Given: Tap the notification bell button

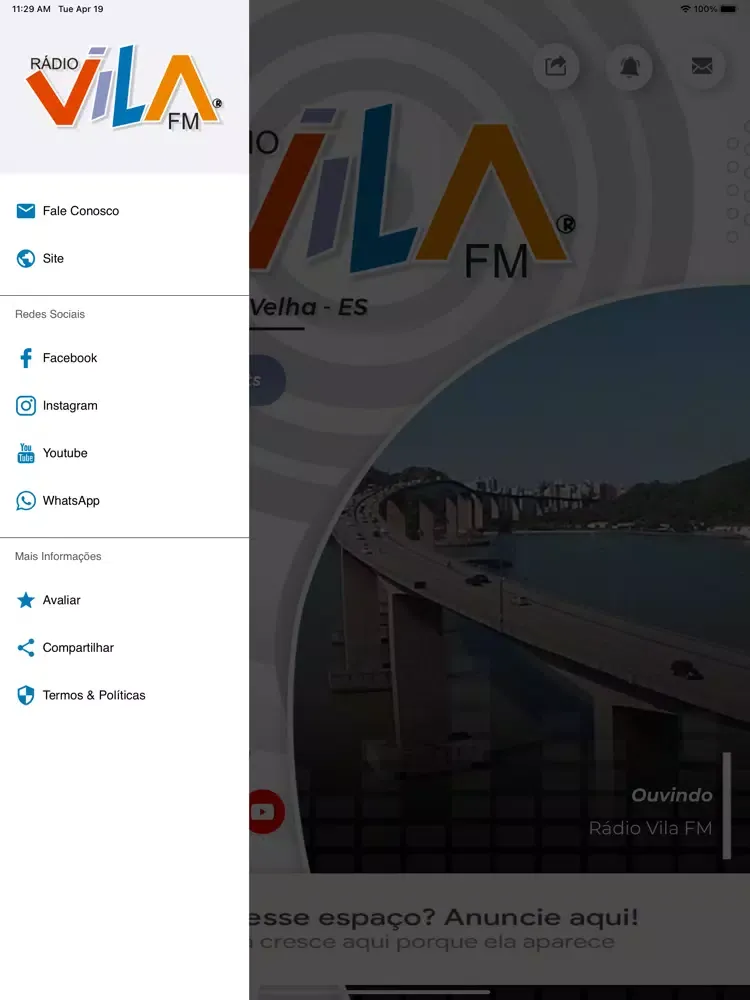Looking at the screenshot, I should [629, 66].
